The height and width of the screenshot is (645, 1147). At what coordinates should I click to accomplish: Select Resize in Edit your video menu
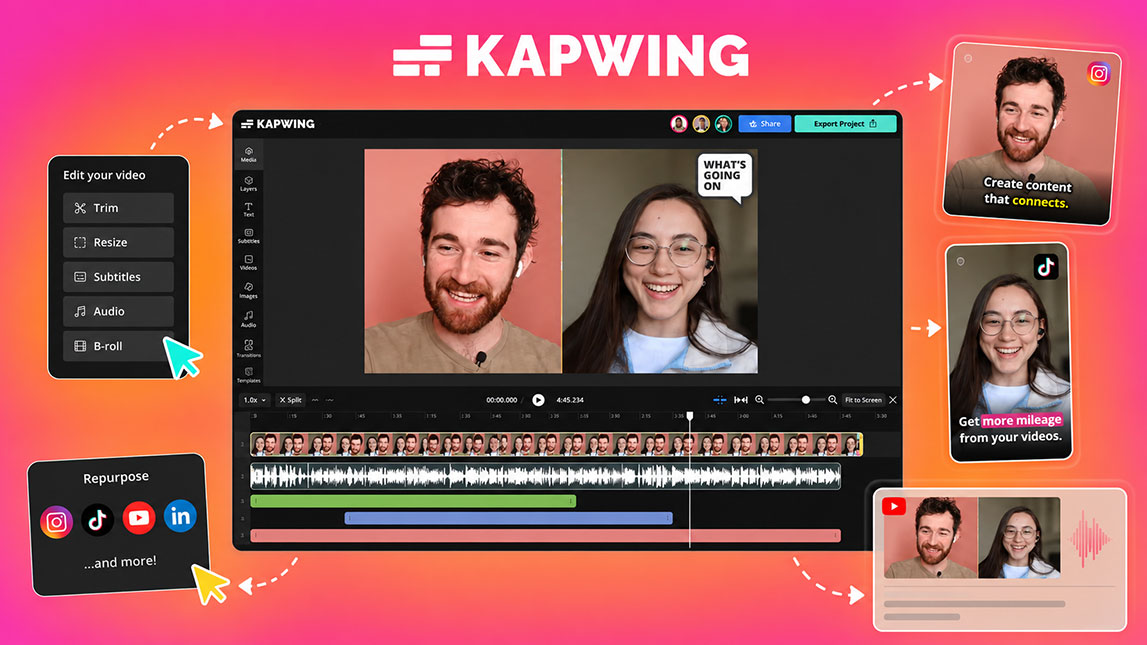pos(119,242)
